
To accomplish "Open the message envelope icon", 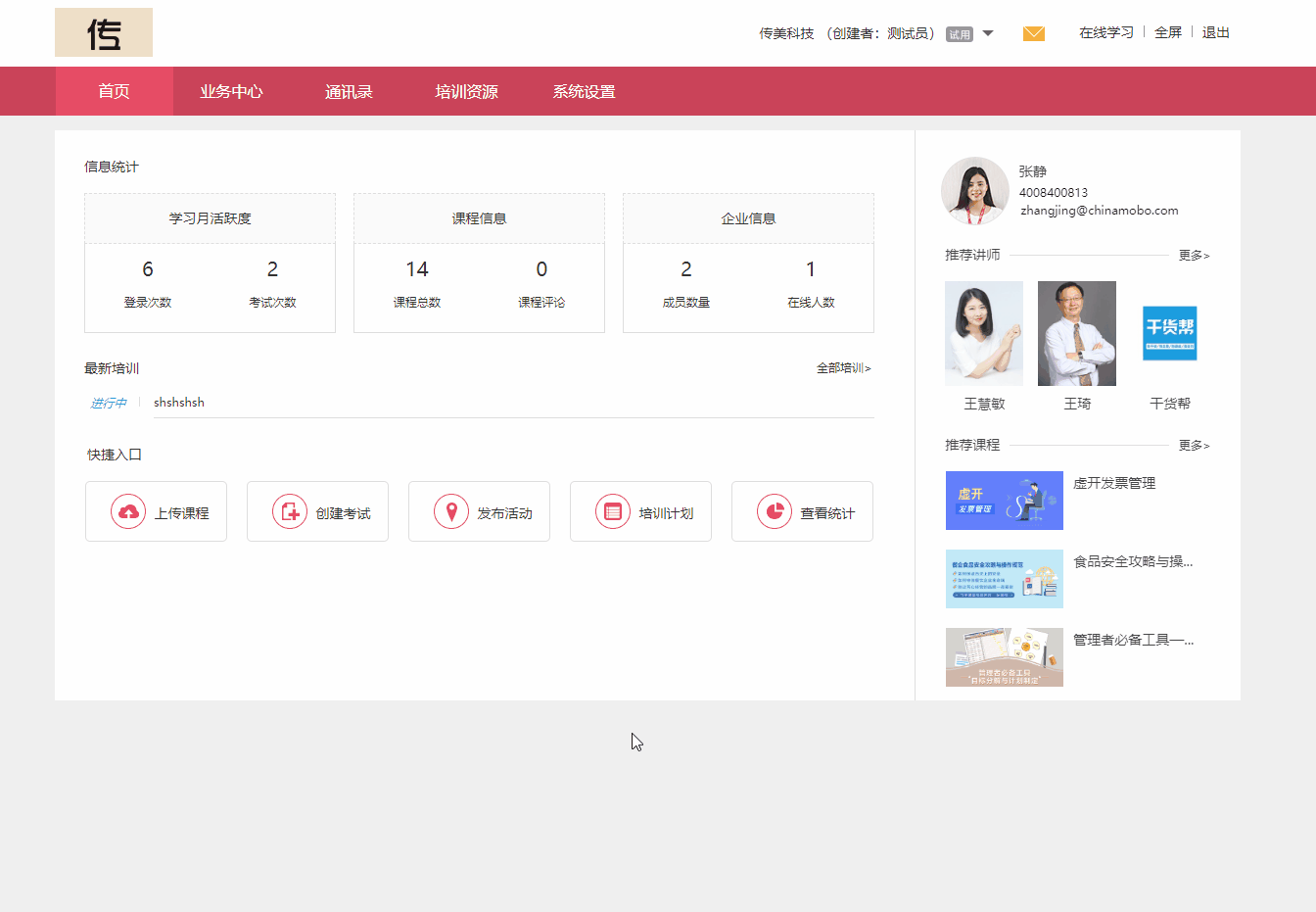I will (x=1033, y=32).
